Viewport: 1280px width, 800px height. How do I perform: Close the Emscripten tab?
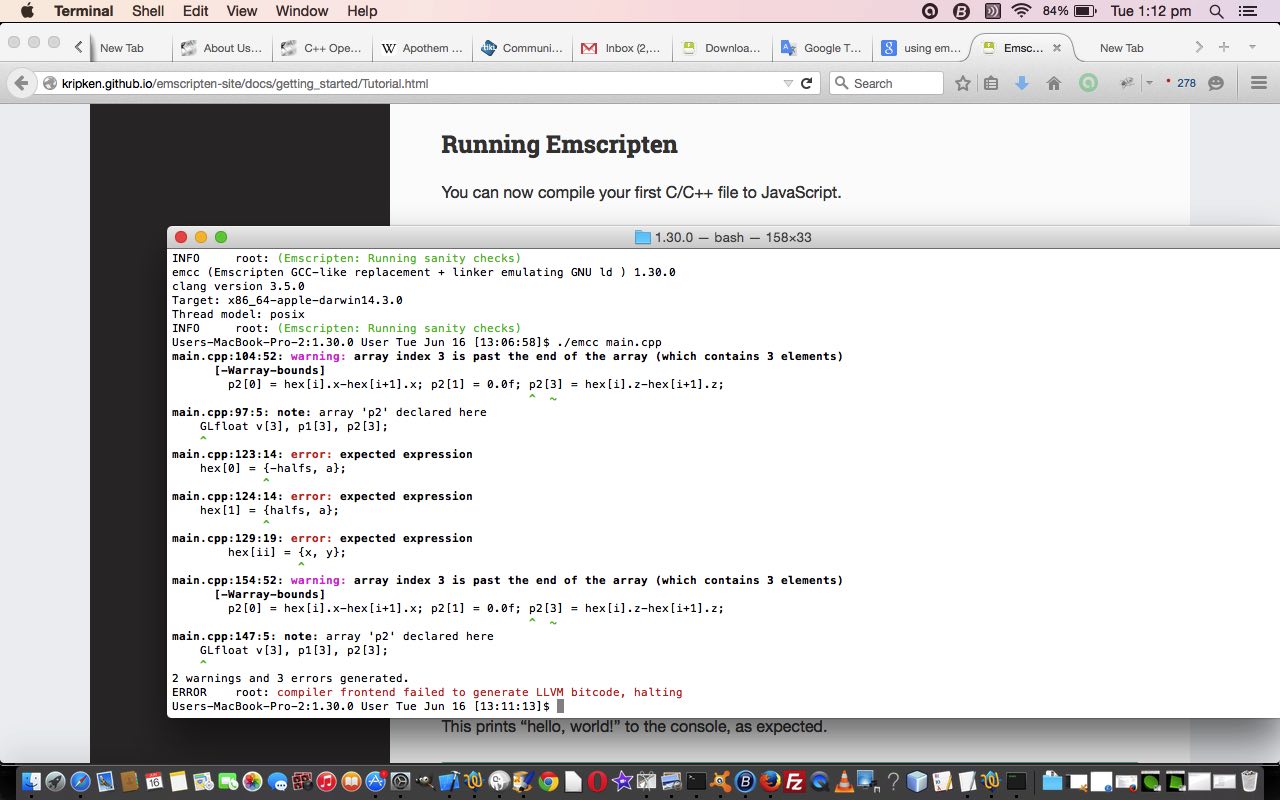[1056, 47]
